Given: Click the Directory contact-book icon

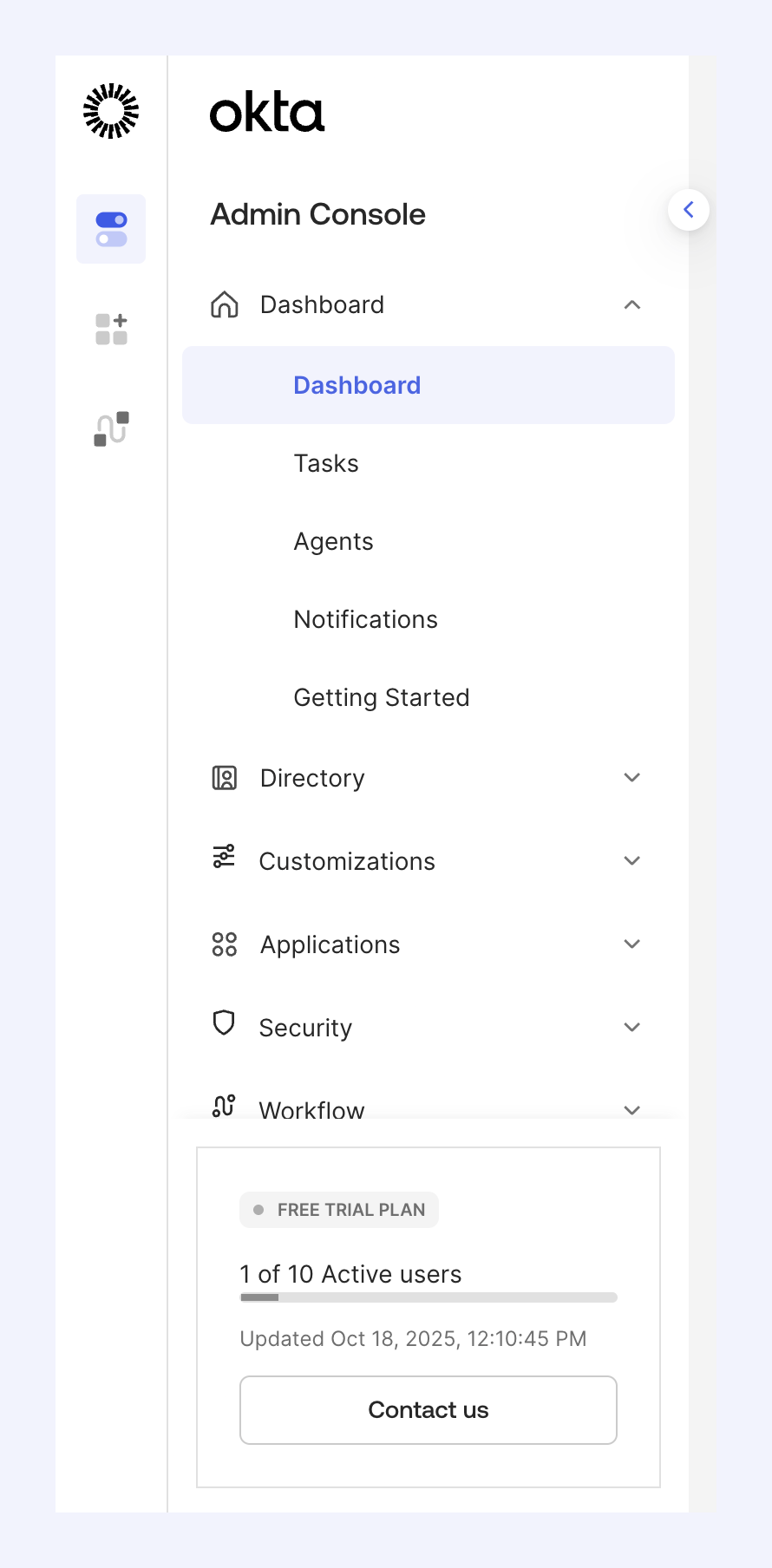Looking at the screenshot, I should (225, 778).
